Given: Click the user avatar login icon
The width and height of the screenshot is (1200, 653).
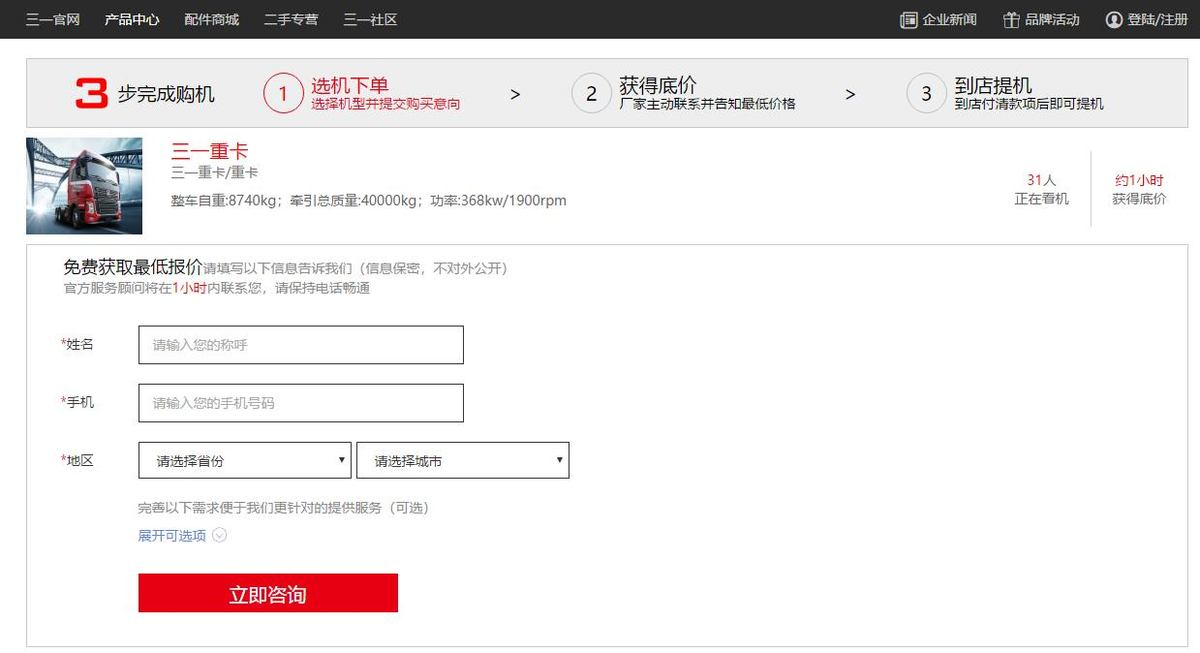Looking at the screenshot, I should [1114, 20].
